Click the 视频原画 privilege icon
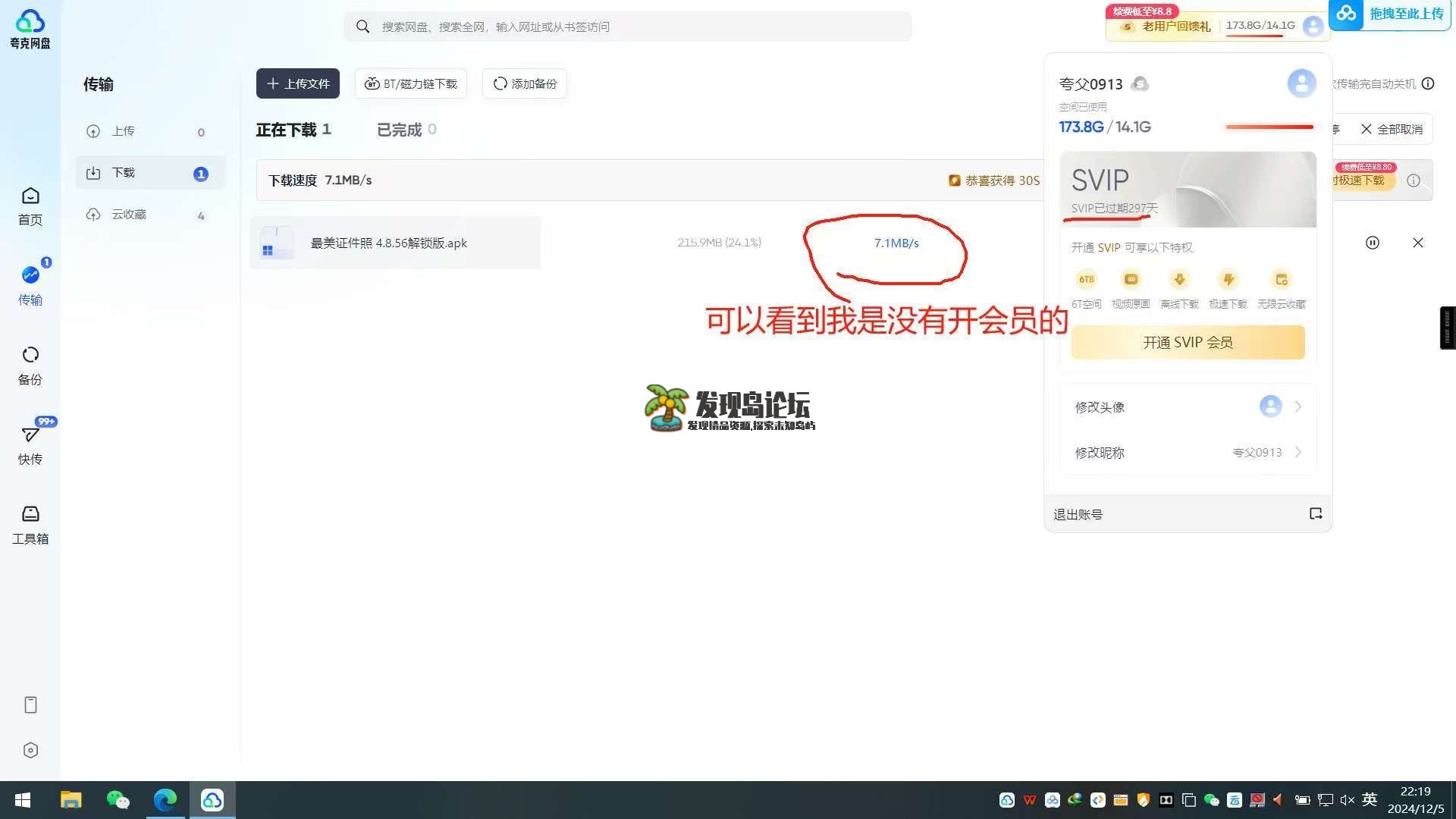This screenshot has width=1456, height=819. [1131, 279]
